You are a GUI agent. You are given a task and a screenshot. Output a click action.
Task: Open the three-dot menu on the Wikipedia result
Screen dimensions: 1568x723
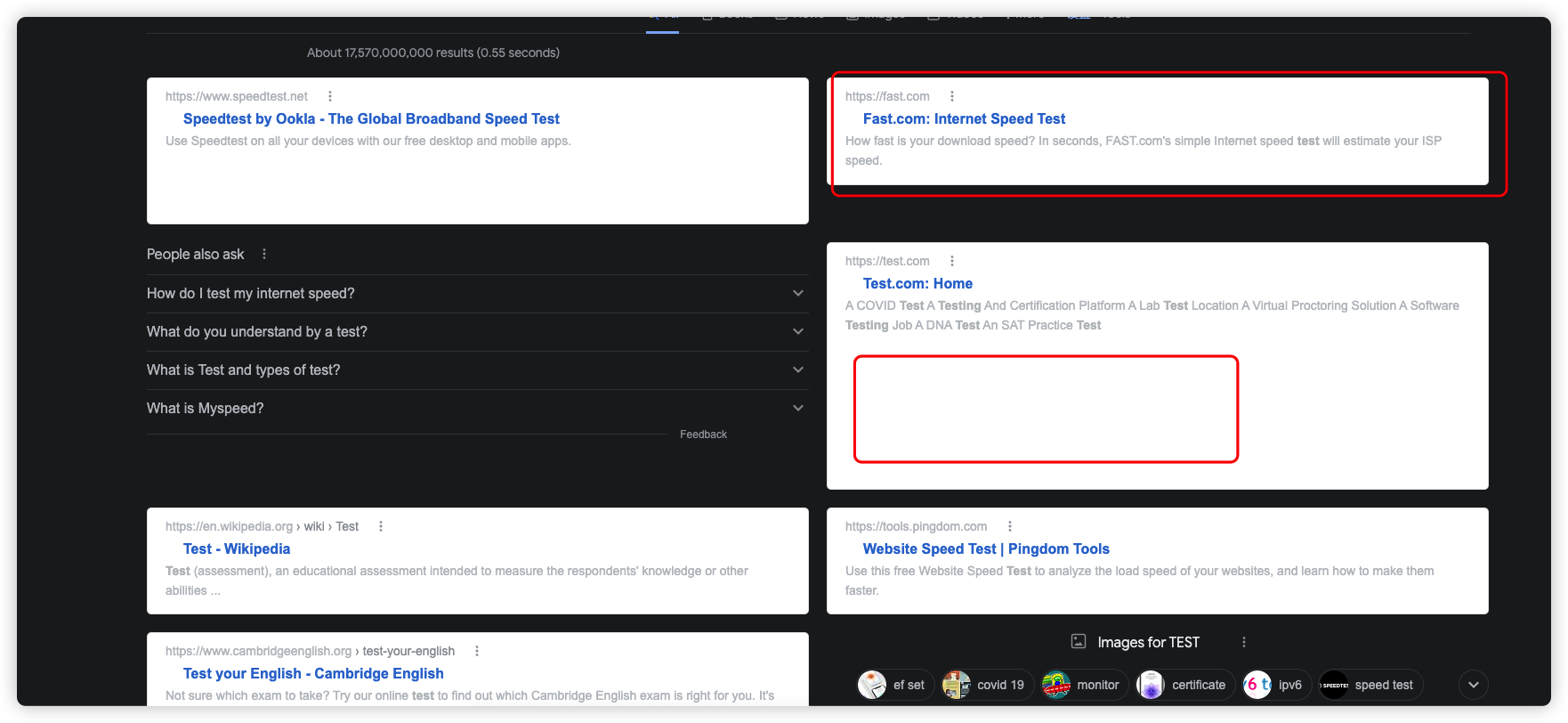[x=381, y=526]
